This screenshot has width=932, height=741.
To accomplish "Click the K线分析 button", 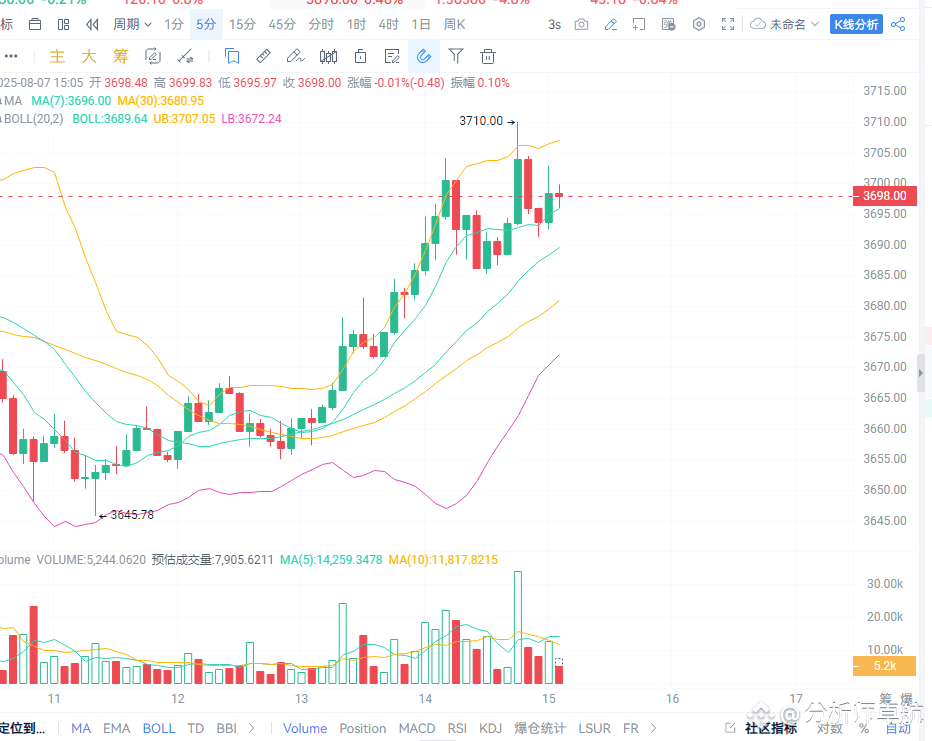I will (856, 24).
